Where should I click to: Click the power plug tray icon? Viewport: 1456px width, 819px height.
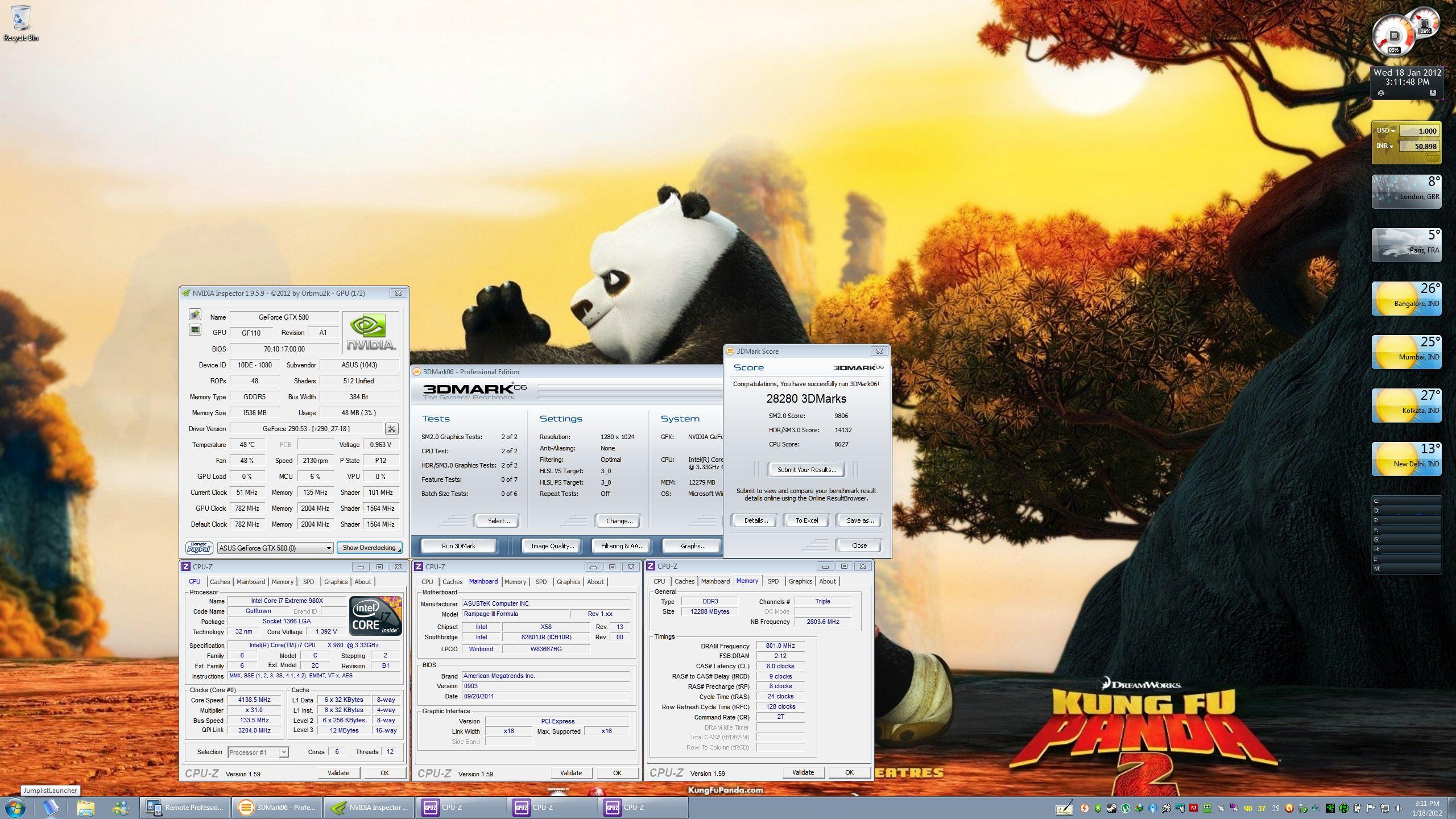pos(1357,808)
